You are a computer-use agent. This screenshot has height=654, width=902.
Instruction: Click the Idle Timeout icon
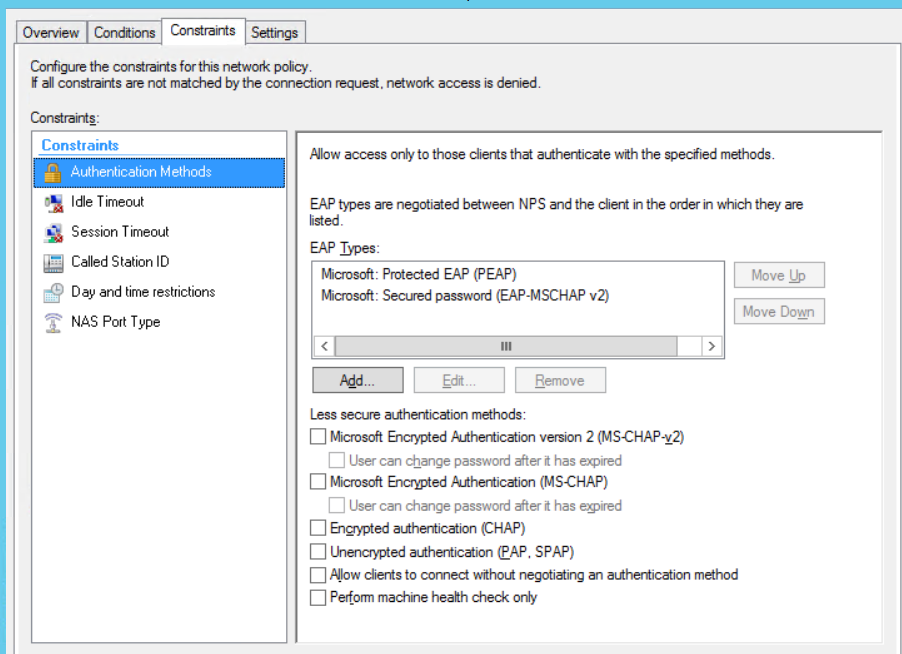(53, 202)
